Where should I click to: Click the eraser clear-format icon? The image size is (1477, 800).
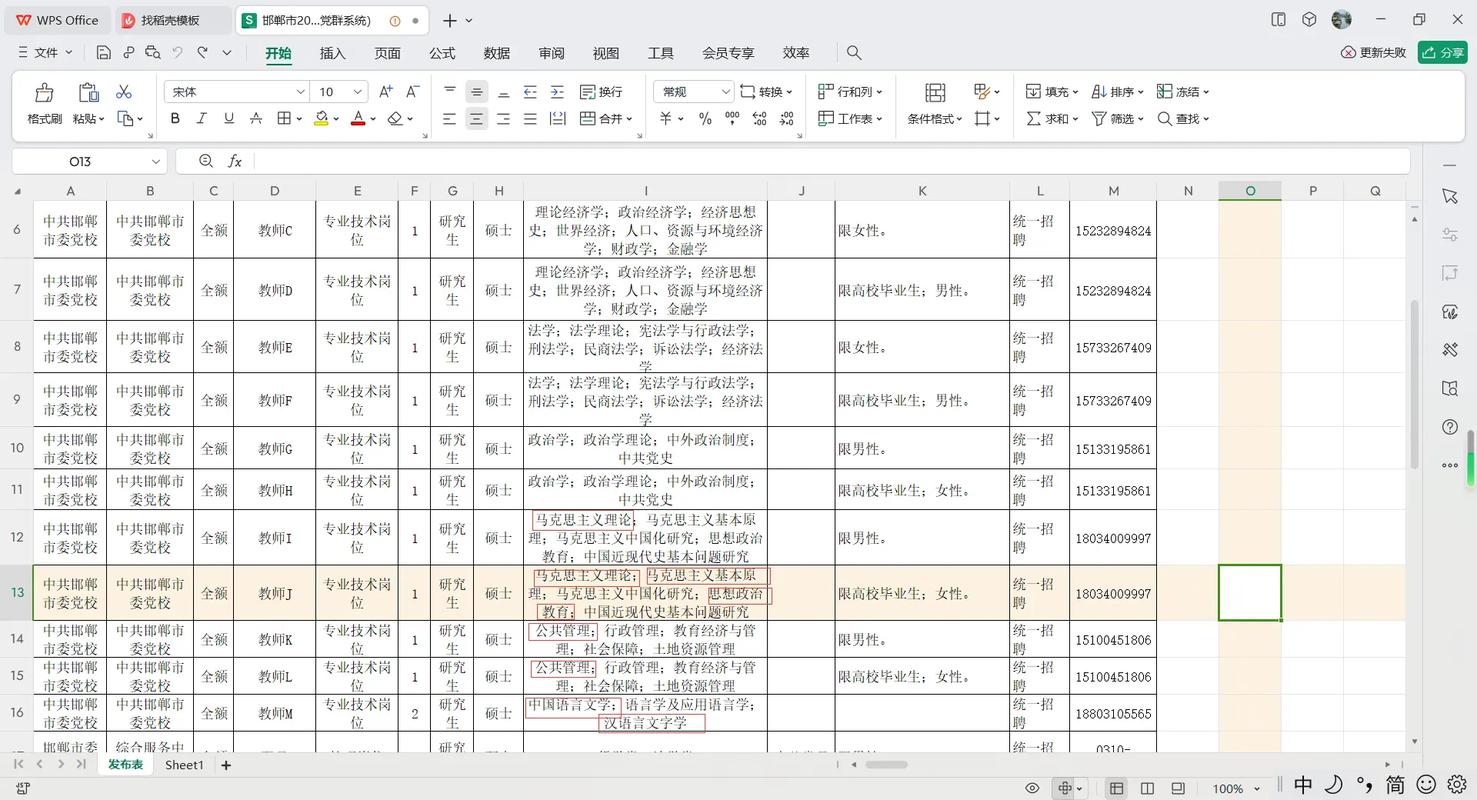pyautogui.click(x=395, y=119)
